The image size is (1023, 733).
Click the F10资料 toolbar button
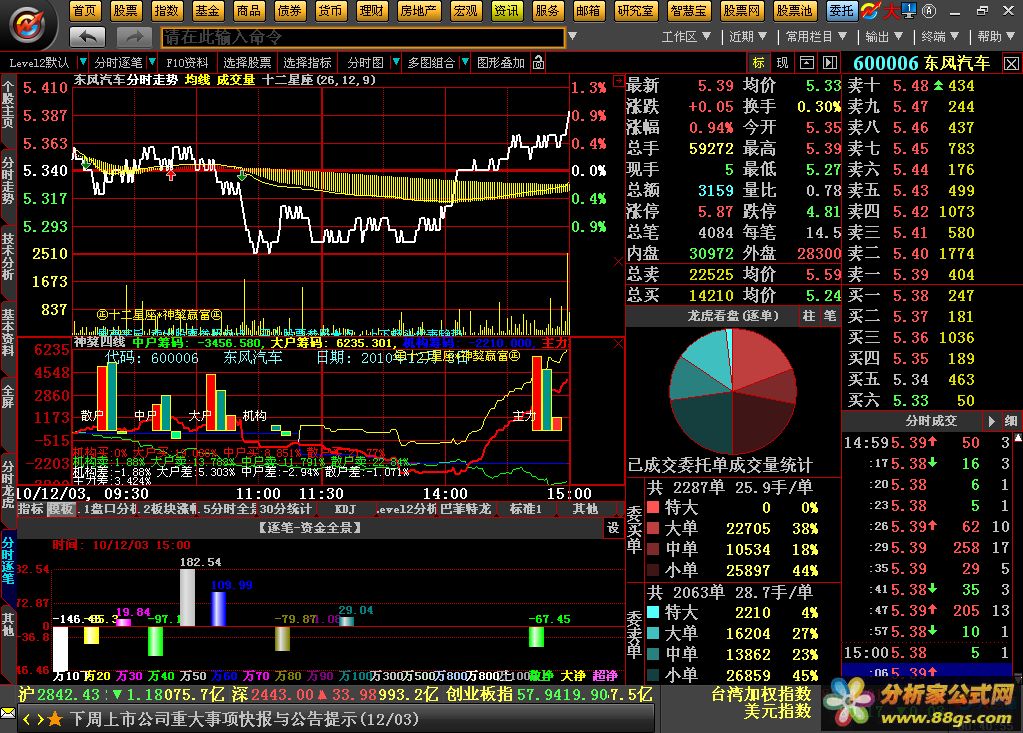(187, 63)
